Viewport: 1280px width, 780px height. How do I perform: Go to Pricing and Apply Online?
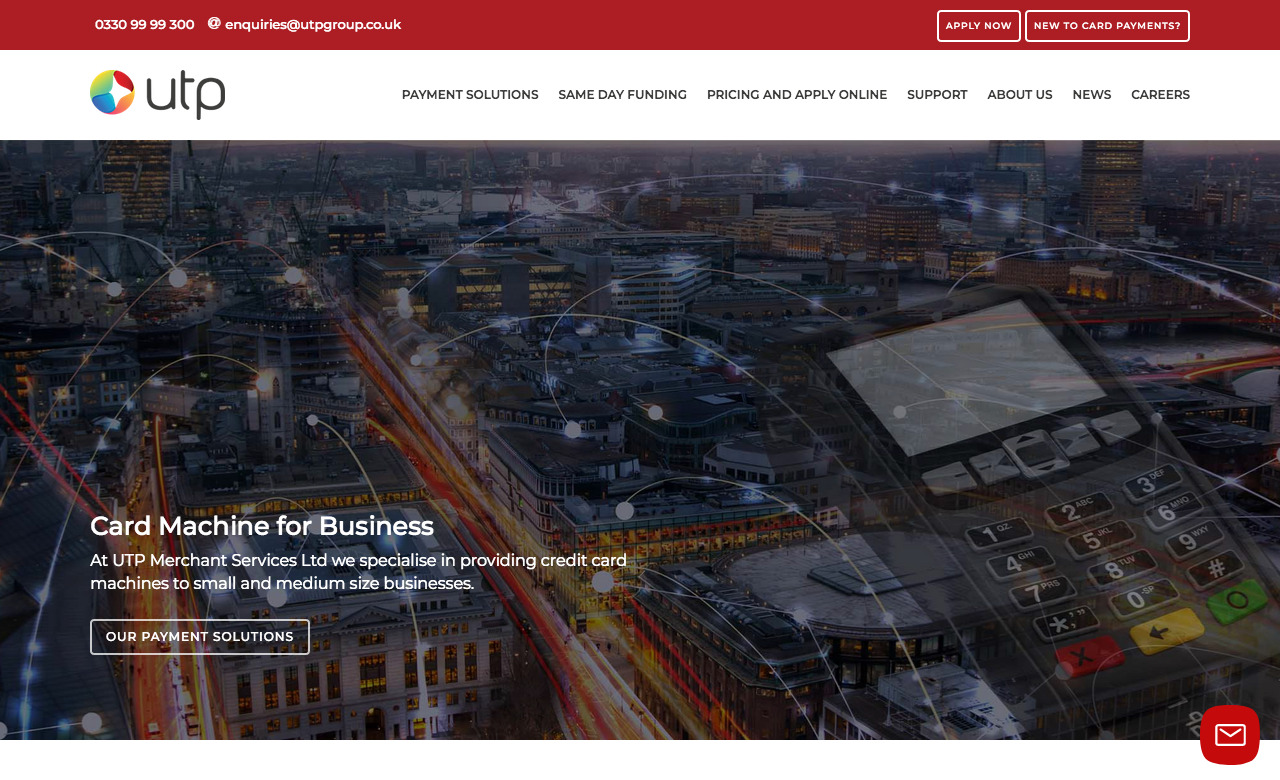pyautogui.click(x=797, y=95)
